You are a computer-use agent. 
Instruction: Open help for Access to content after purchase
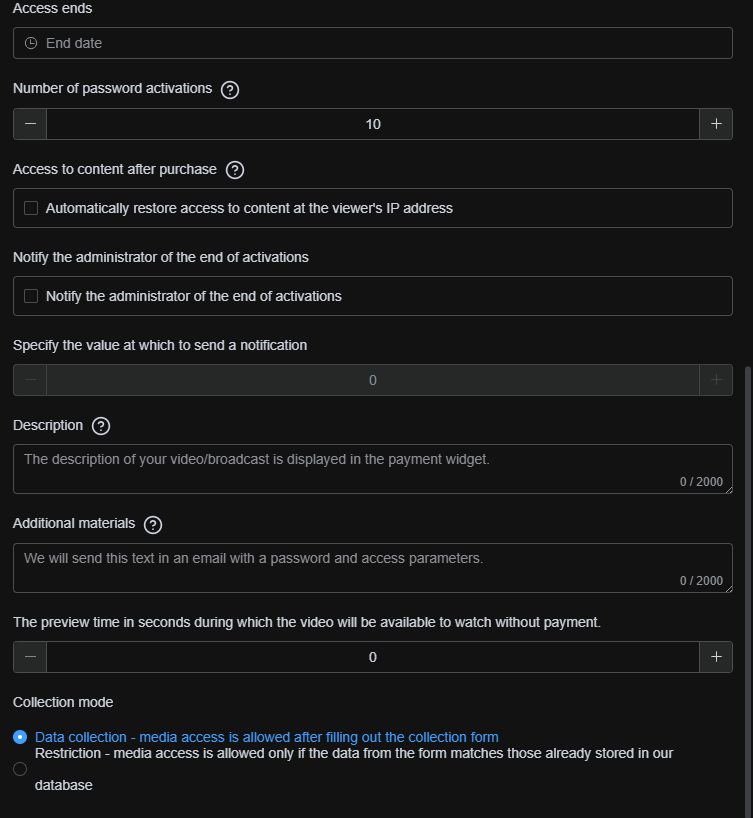pyautogui.click(x=235, y=170)
